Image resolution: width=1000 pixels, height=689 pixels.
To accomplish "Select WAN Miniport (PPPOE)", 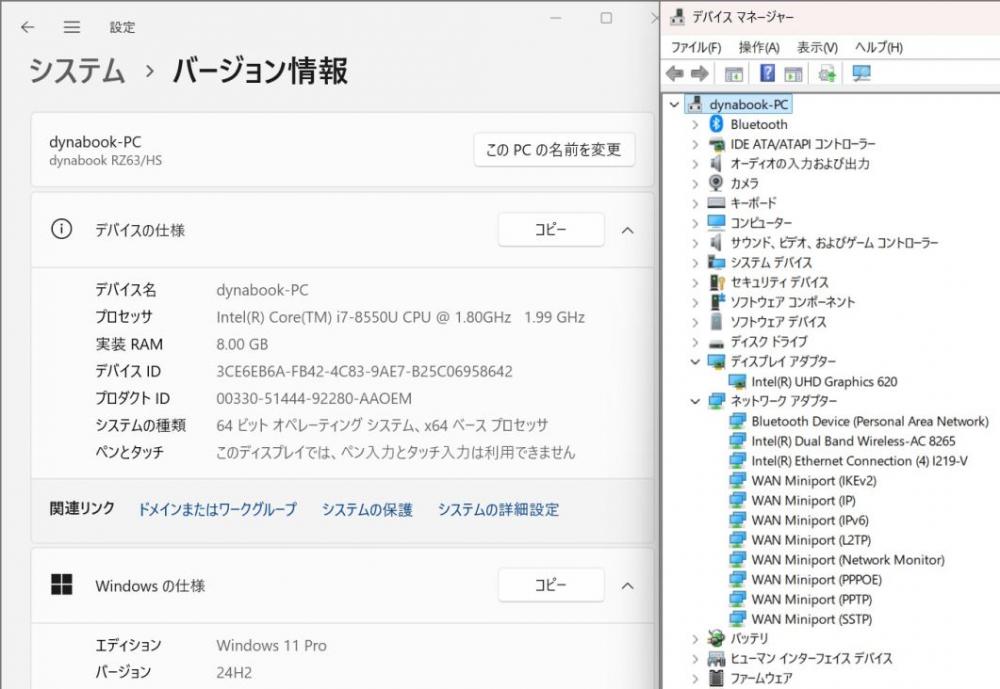I will point(816,579).
